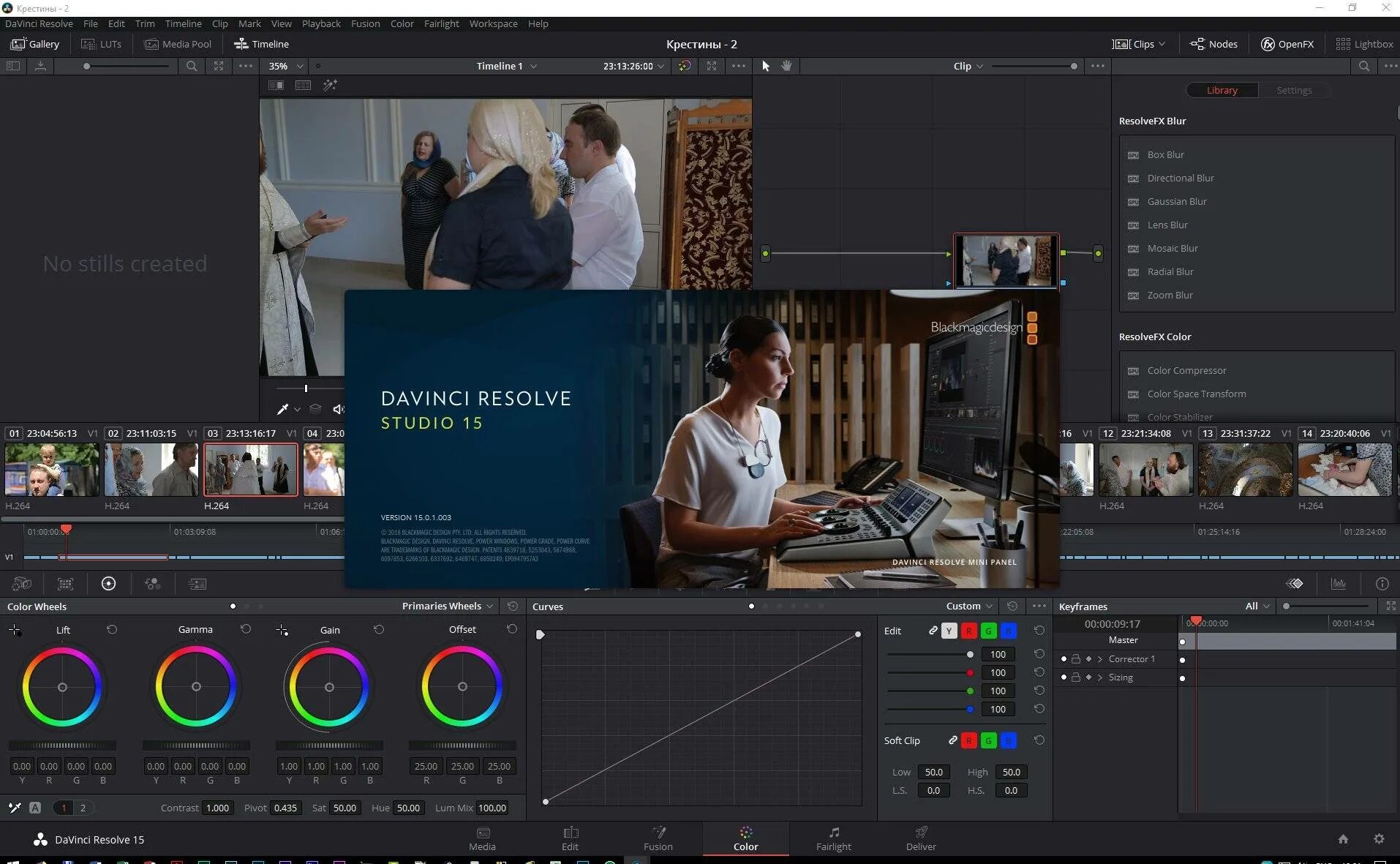Select the Box Blur effect

coord(1165,154)
